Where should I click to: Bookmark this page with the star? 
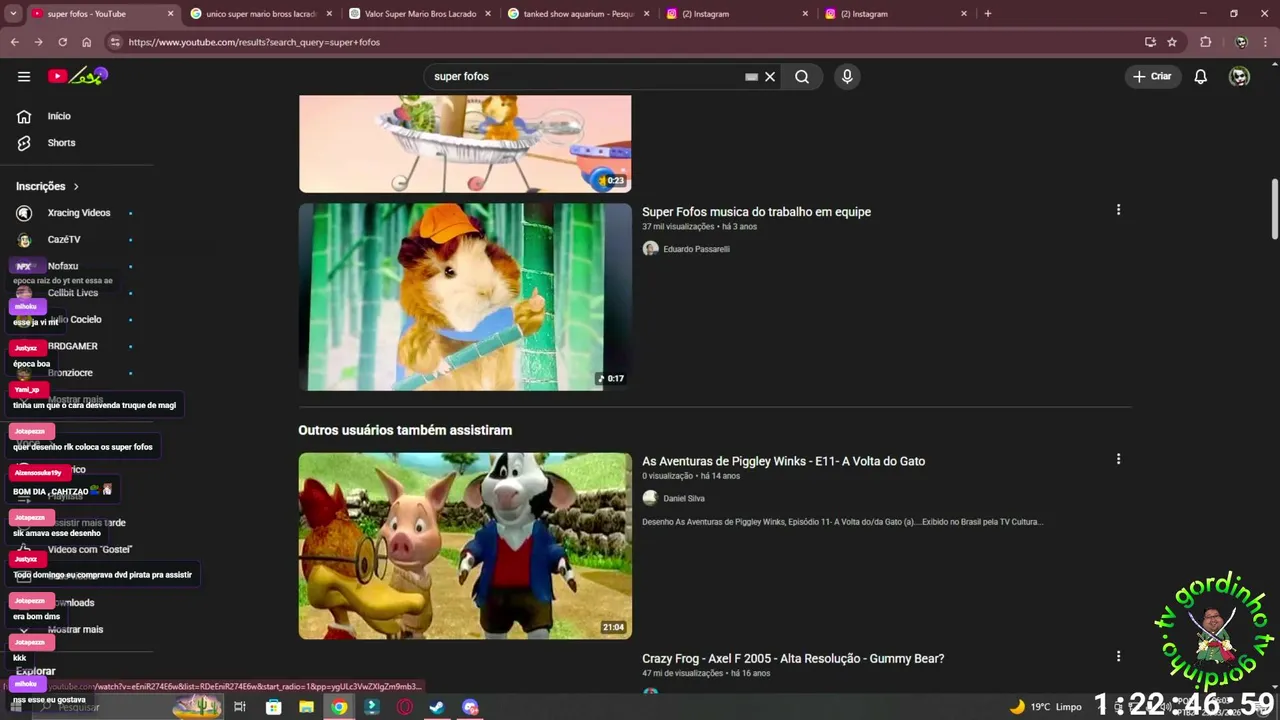(x=1172, y=42)
